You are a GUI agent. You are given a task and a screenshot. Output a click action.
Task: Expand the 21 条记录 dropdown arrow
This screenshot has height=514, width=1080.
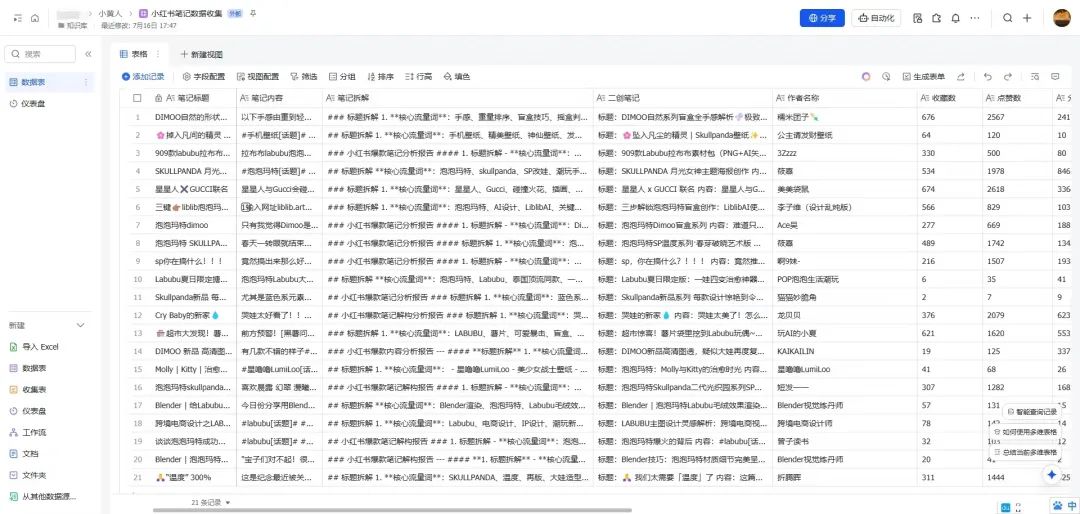click(228, 503)
